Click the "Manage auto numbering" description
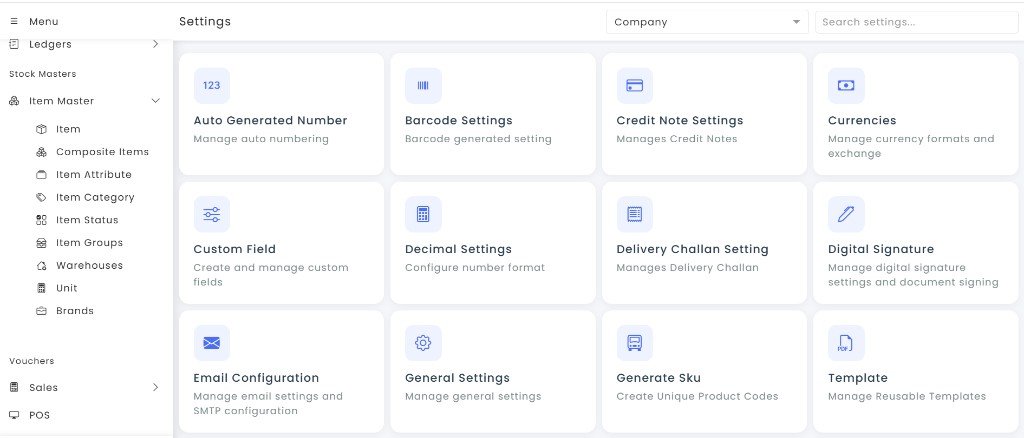 (x=261, y=138)
